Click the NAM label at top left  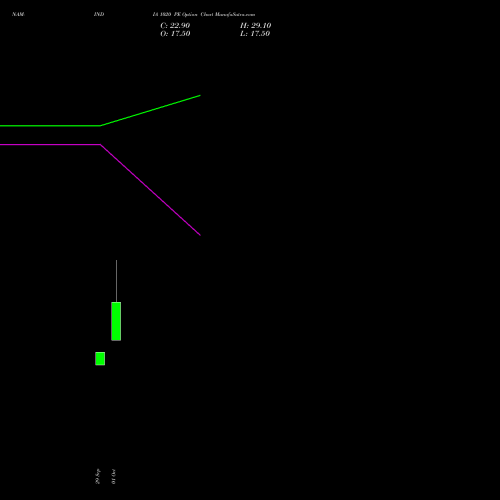18,14
